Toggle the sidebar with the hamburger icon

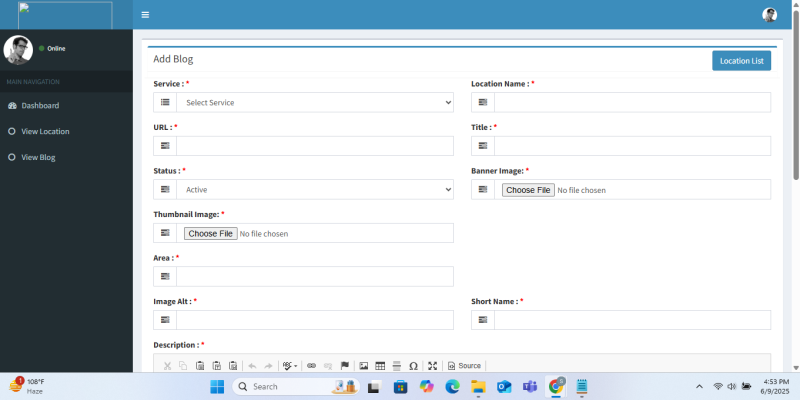(145, 15)
